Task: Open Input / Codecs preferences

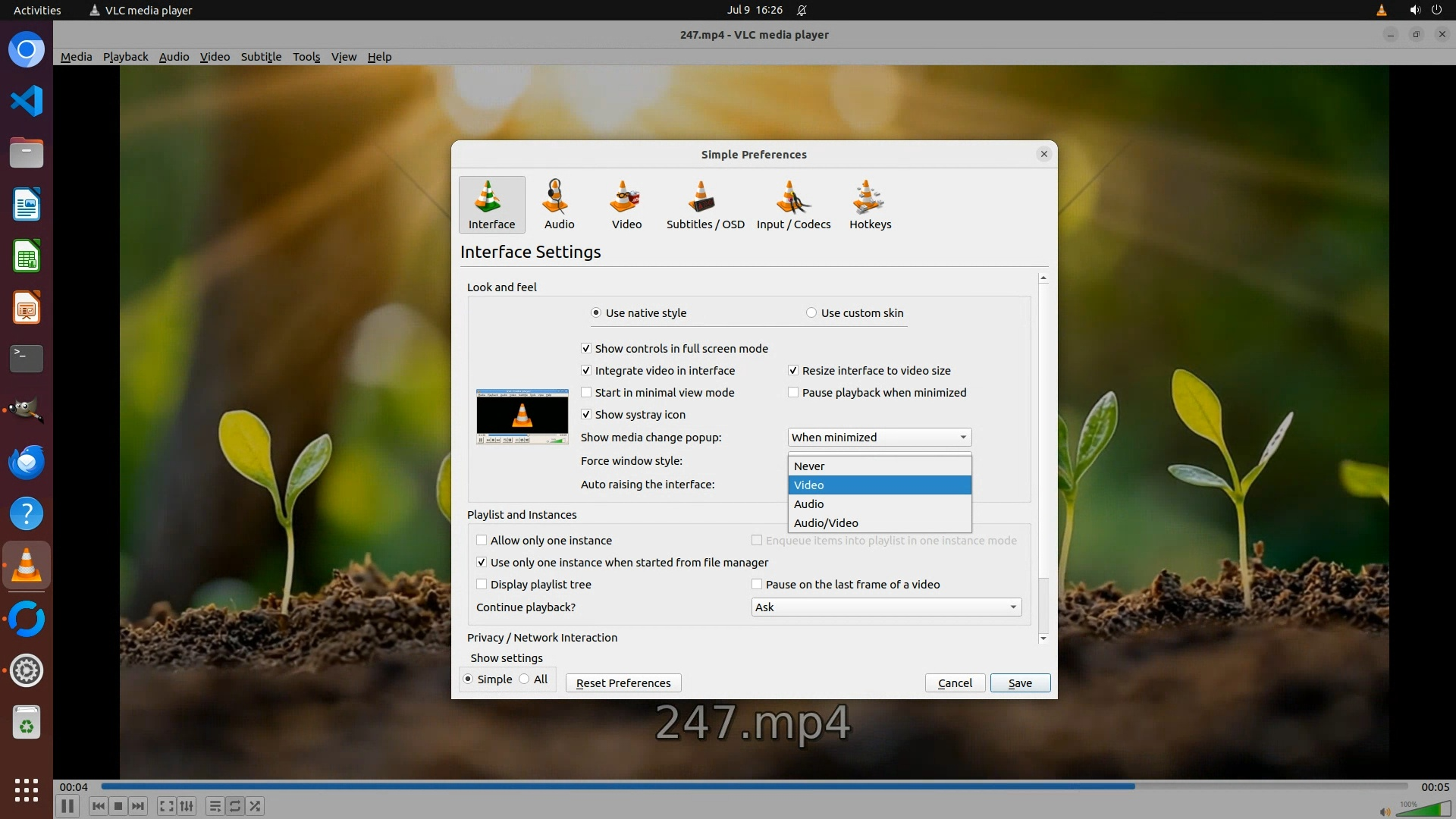Action: click(793, 205)
